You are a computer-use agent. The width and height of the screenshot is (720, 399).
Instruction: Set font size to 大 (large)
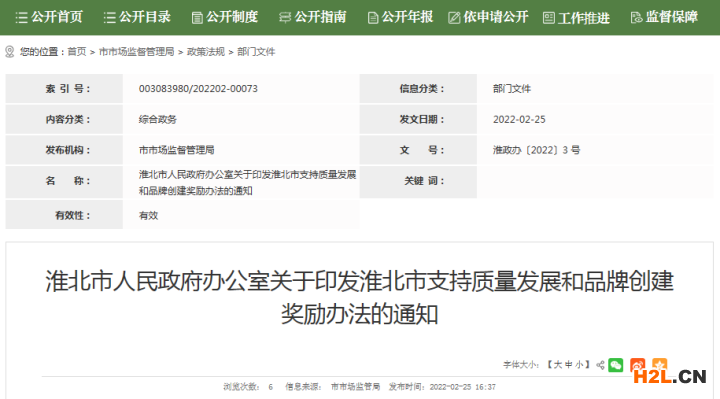click(x=557, y=365)
